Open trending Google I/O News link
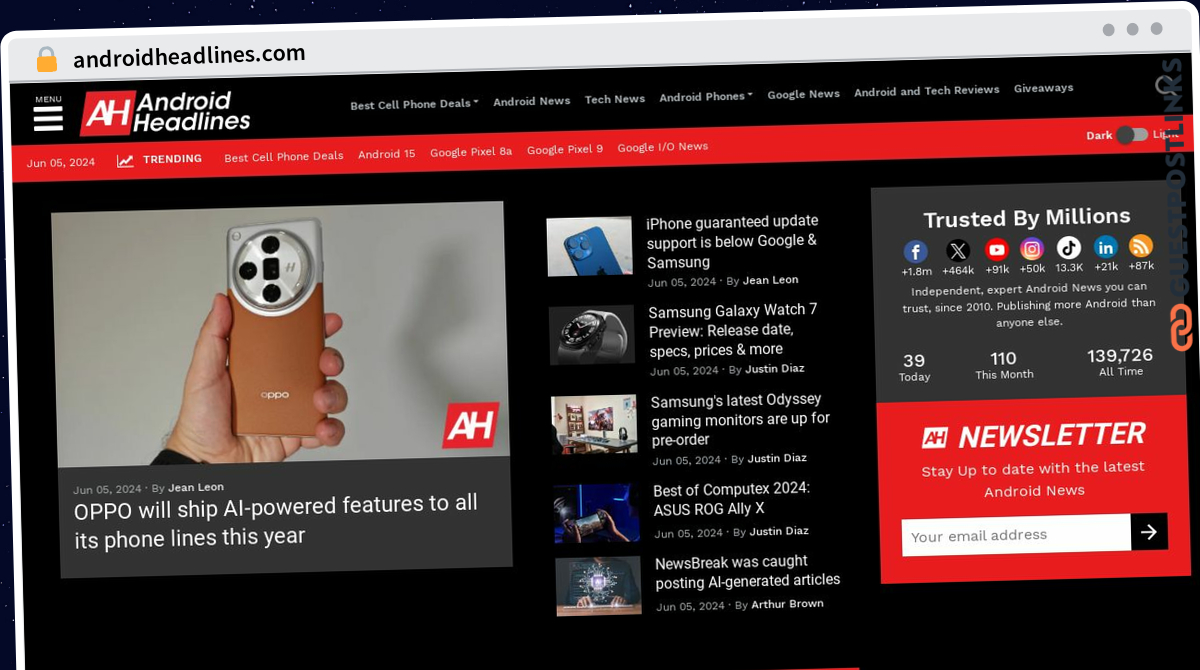Image resolution: width=1200 pixels, height=670 pixels. click(663, 147)
